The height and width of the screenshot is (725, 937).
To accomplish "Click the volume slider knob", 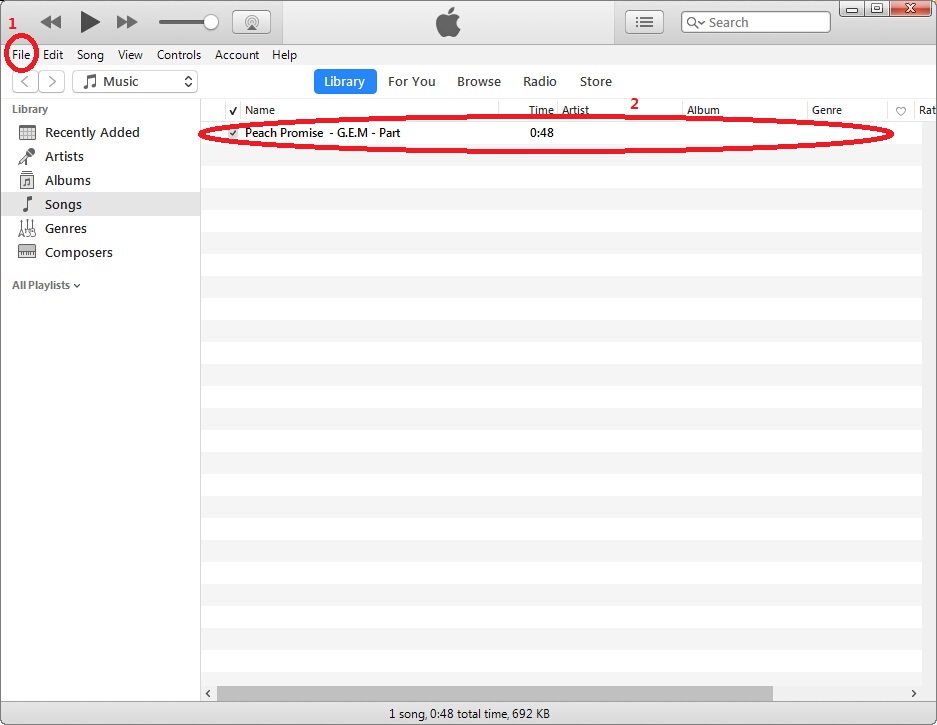I will tap(210, 23).
